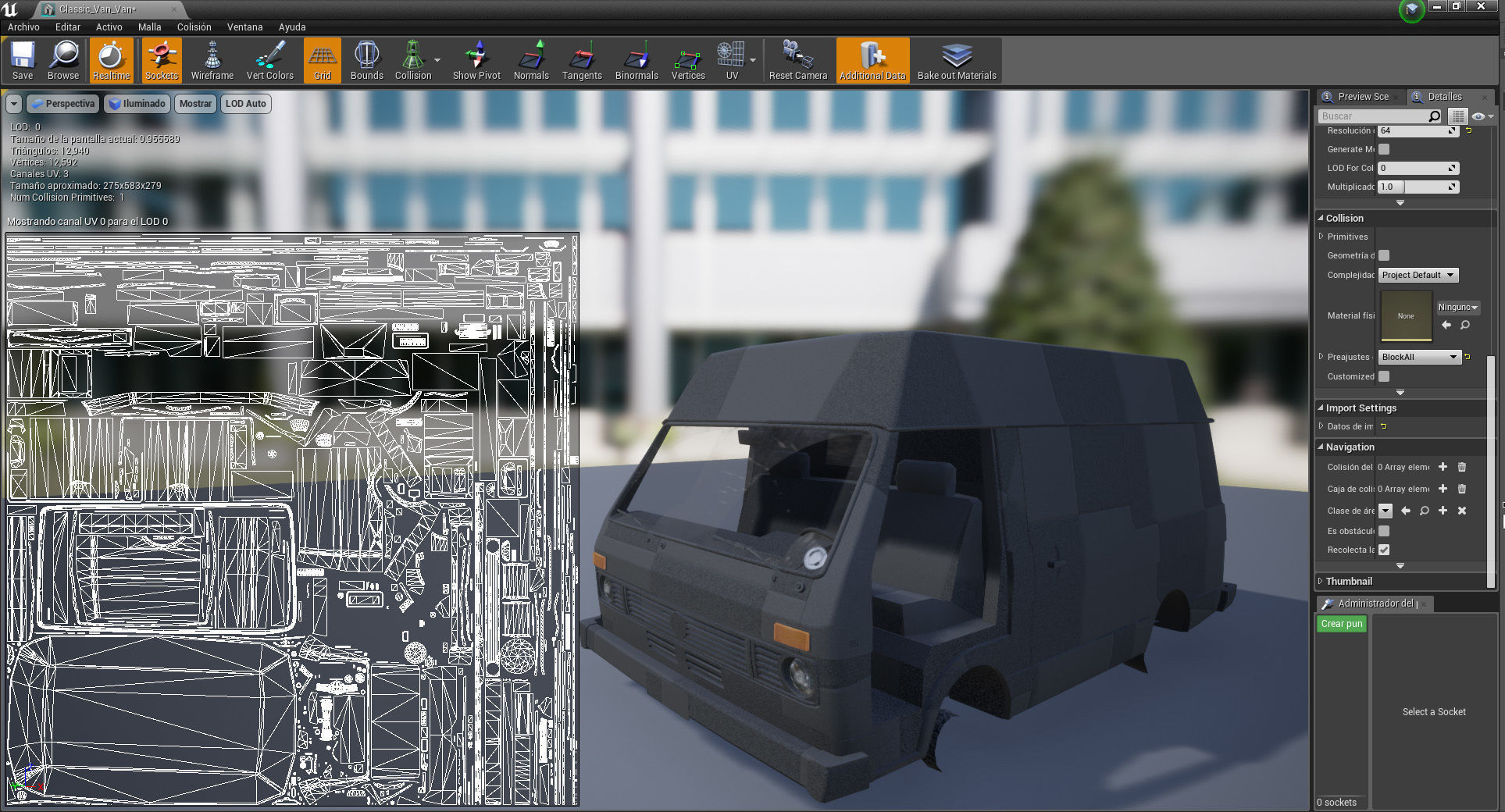Click the LOD For Collision value field
This screenshot has width=1505, height=812.
1418,168
